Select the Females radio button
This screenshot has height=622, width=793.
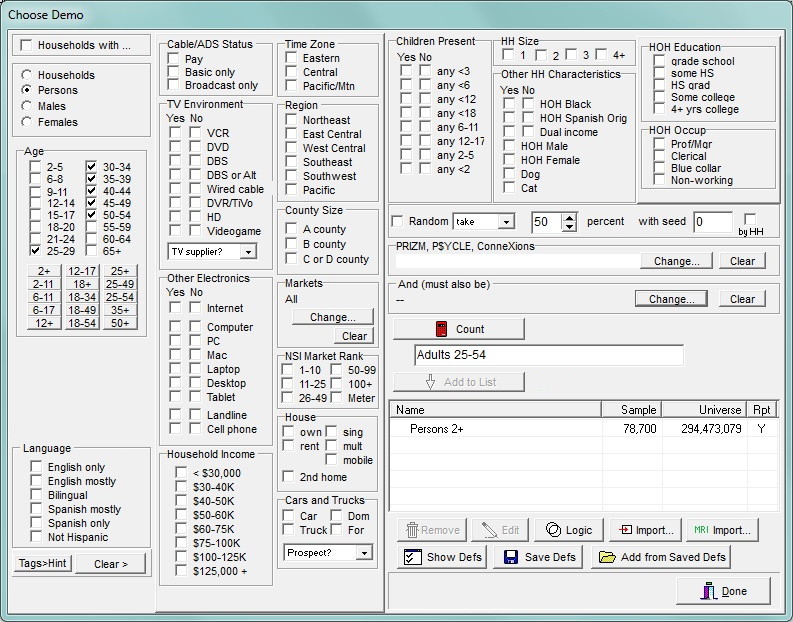pyautogui.click(x=26, y=122)
